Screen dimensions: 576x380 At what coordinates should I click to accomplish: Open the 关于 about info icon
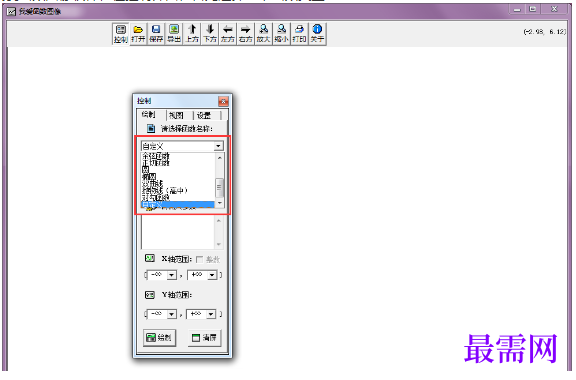pos(317,33)
